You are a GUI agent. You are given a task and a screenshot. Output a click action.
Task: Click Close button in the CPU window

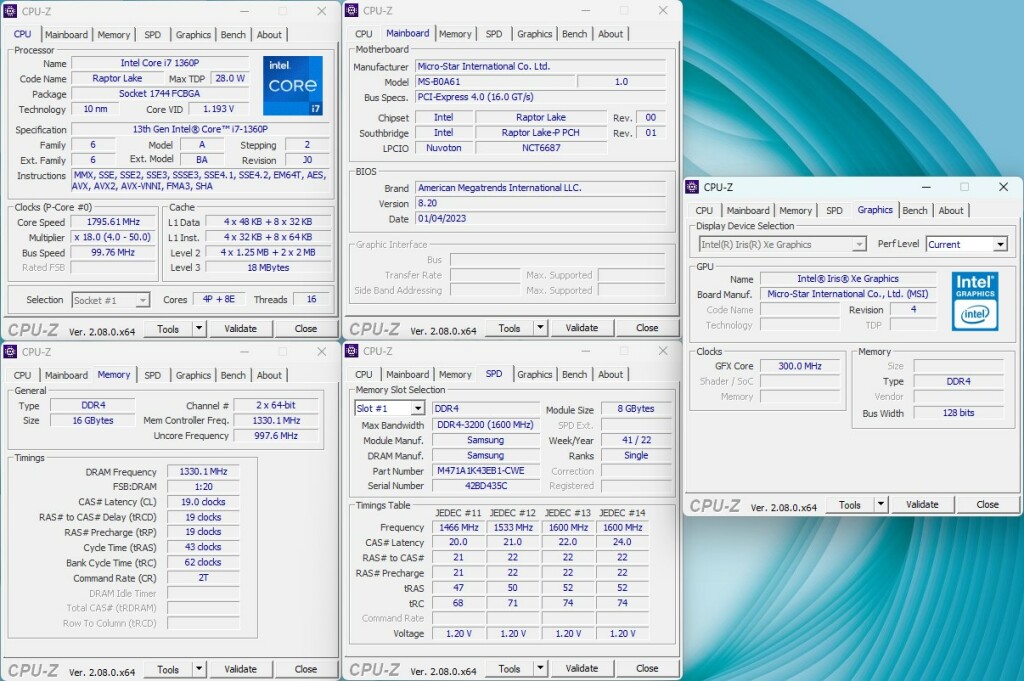coord(306,328)
